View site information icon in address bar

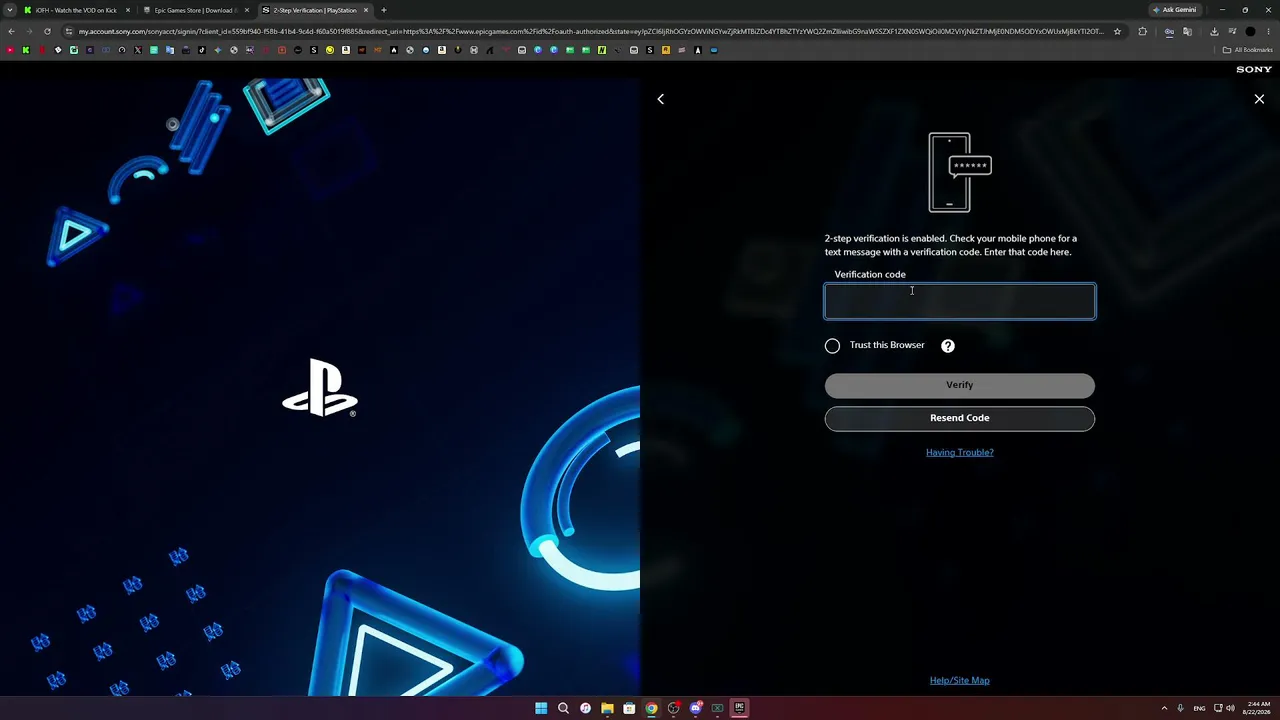(x=69, y=31)
